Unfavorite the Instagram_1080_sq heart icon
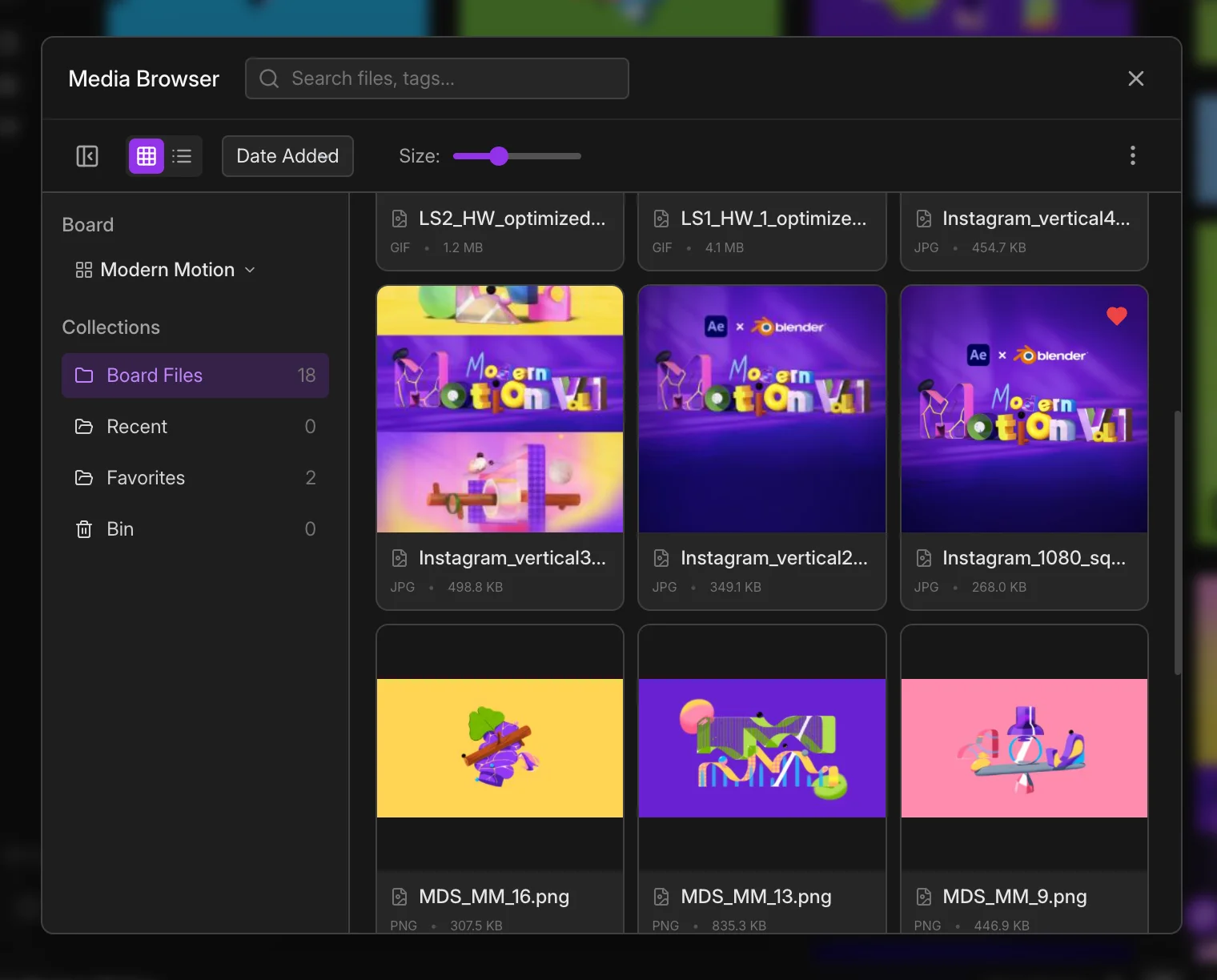Viewport: 1217px width, 980px height. (1116, 316)
